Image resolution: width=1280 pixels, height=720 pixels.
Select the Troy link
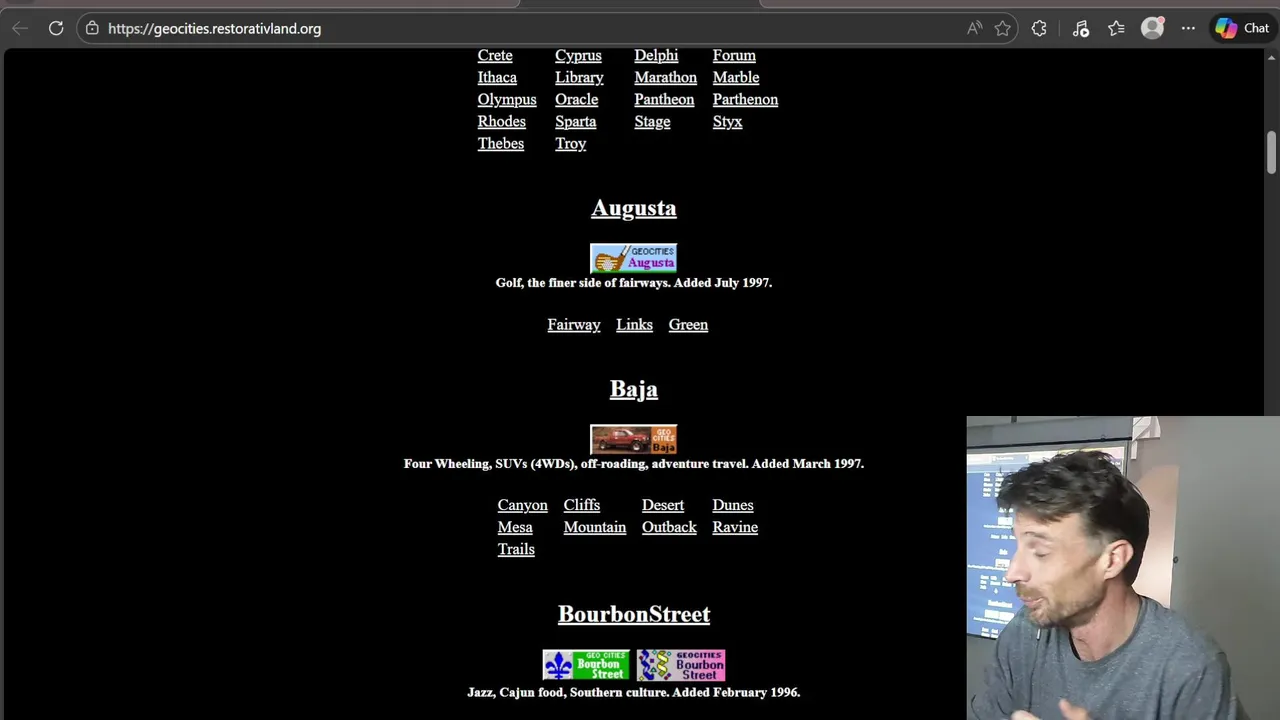click(x=570, y=143)
